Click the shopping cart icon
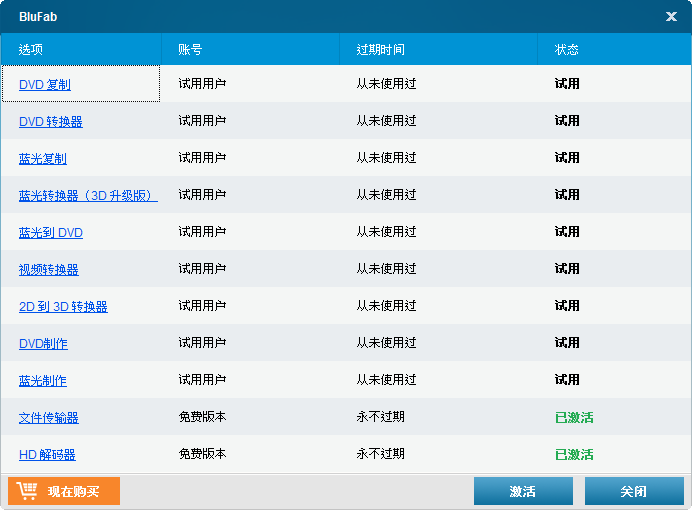 [x=27, y=491]
